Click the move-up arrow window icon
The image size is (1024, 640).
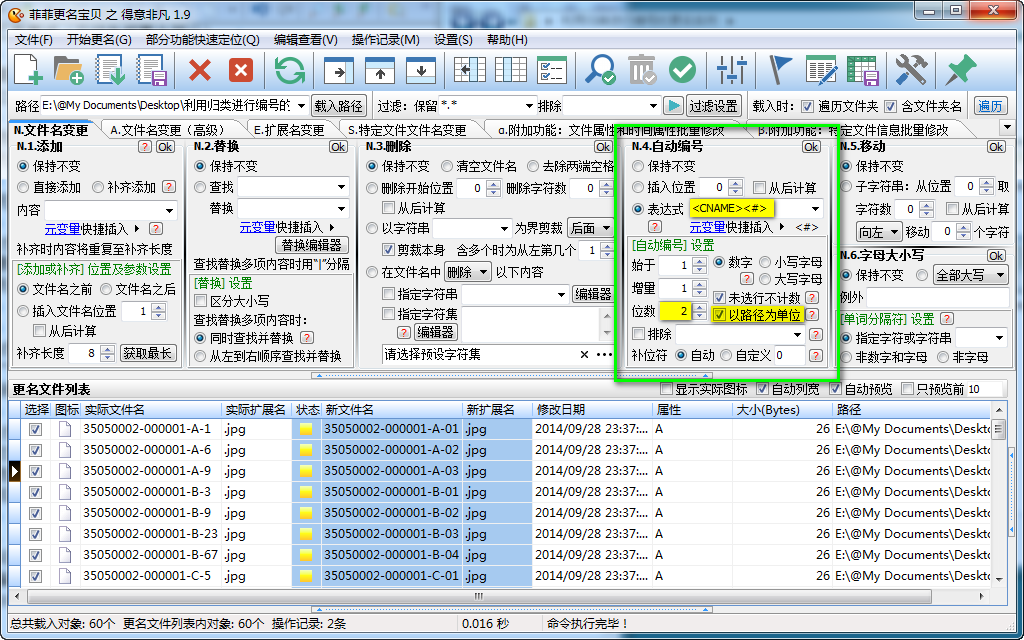point(380,70)
